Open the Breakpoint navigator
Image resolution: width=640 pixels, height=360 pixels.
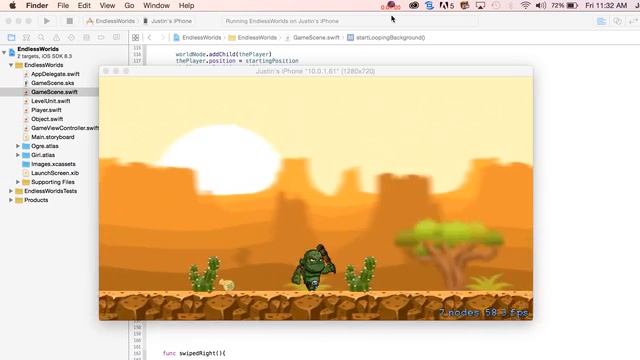[x=101, y=38]
